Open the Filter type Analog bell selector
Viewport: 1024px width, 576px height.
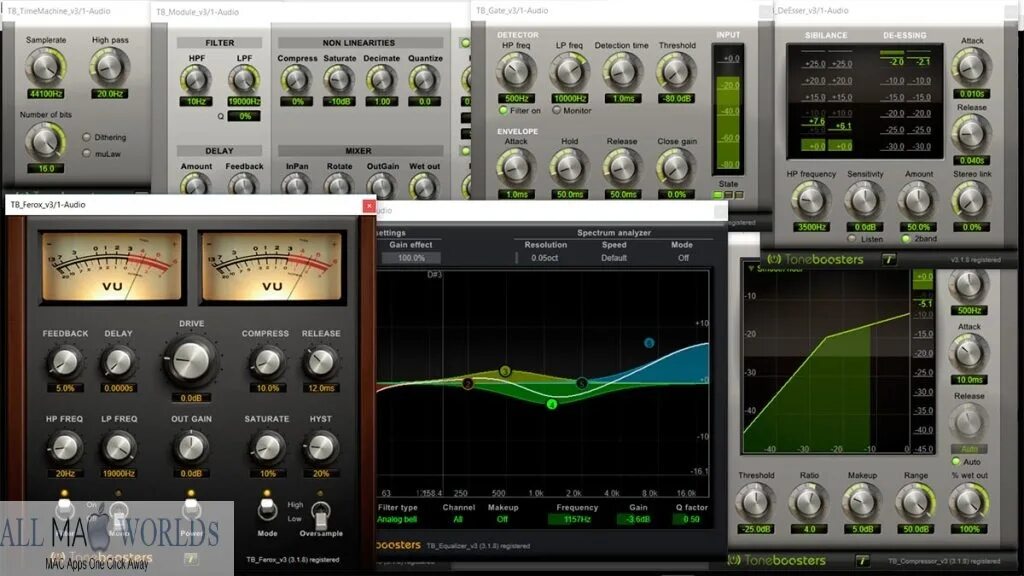pos(397,519)
